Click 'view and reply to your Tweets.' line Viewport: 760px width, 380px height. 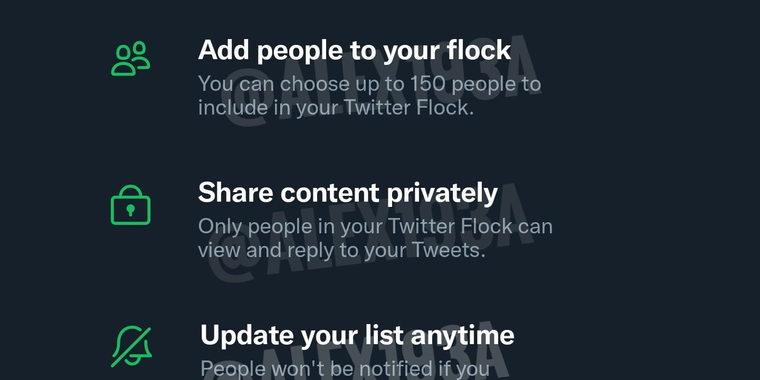click(341, 250)
